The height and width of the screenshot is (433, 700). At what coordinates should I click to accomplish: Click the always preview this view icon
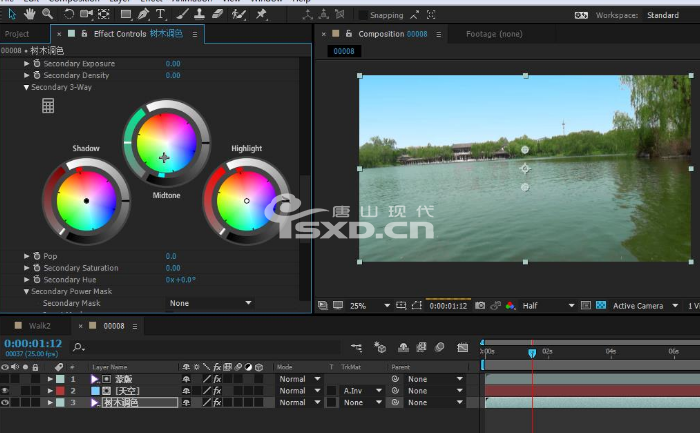point(322,305)
